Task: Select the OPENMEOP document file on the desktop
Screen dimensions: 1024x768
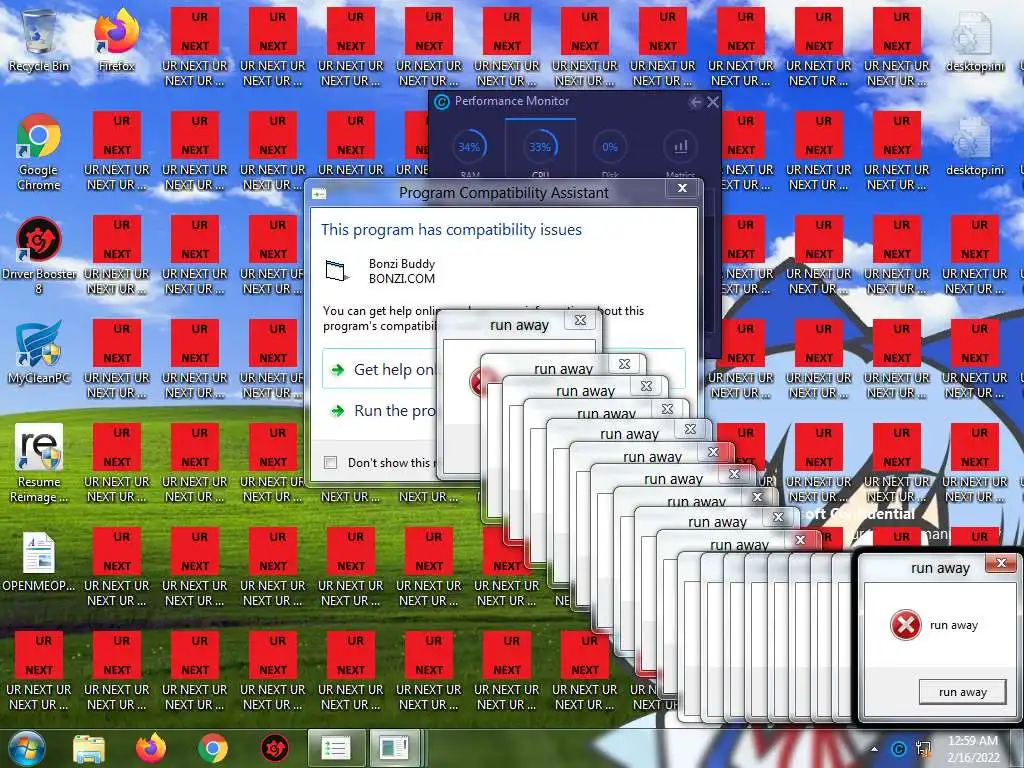Action: [39, 562]
